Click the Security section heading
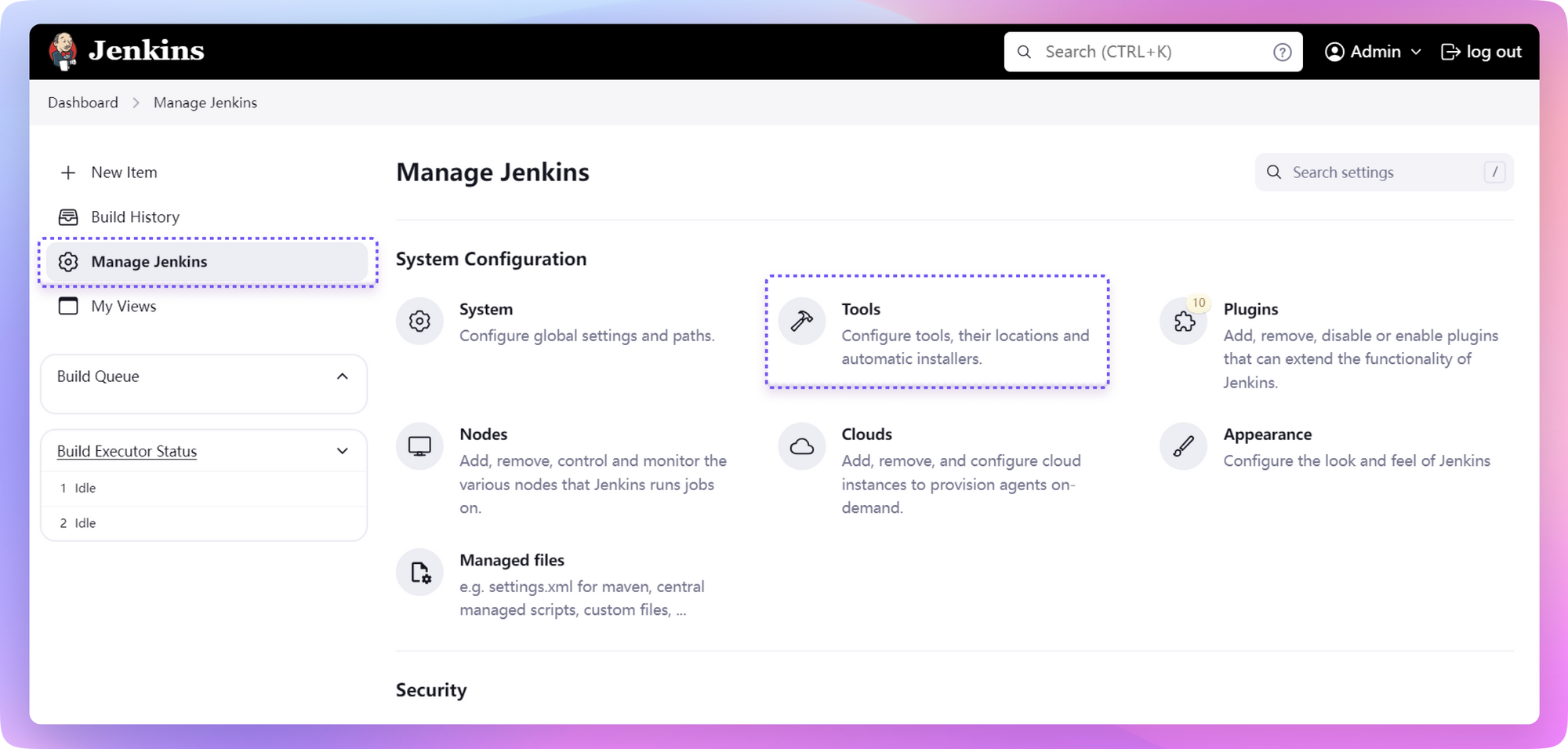The width and height of the screenshot is (1568, 749). (x=431, y=690)
